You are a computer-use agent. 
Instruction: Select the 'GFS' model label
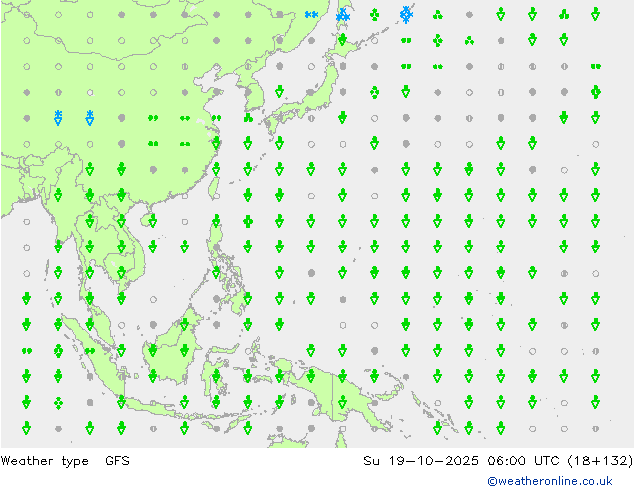pos(117,460)
